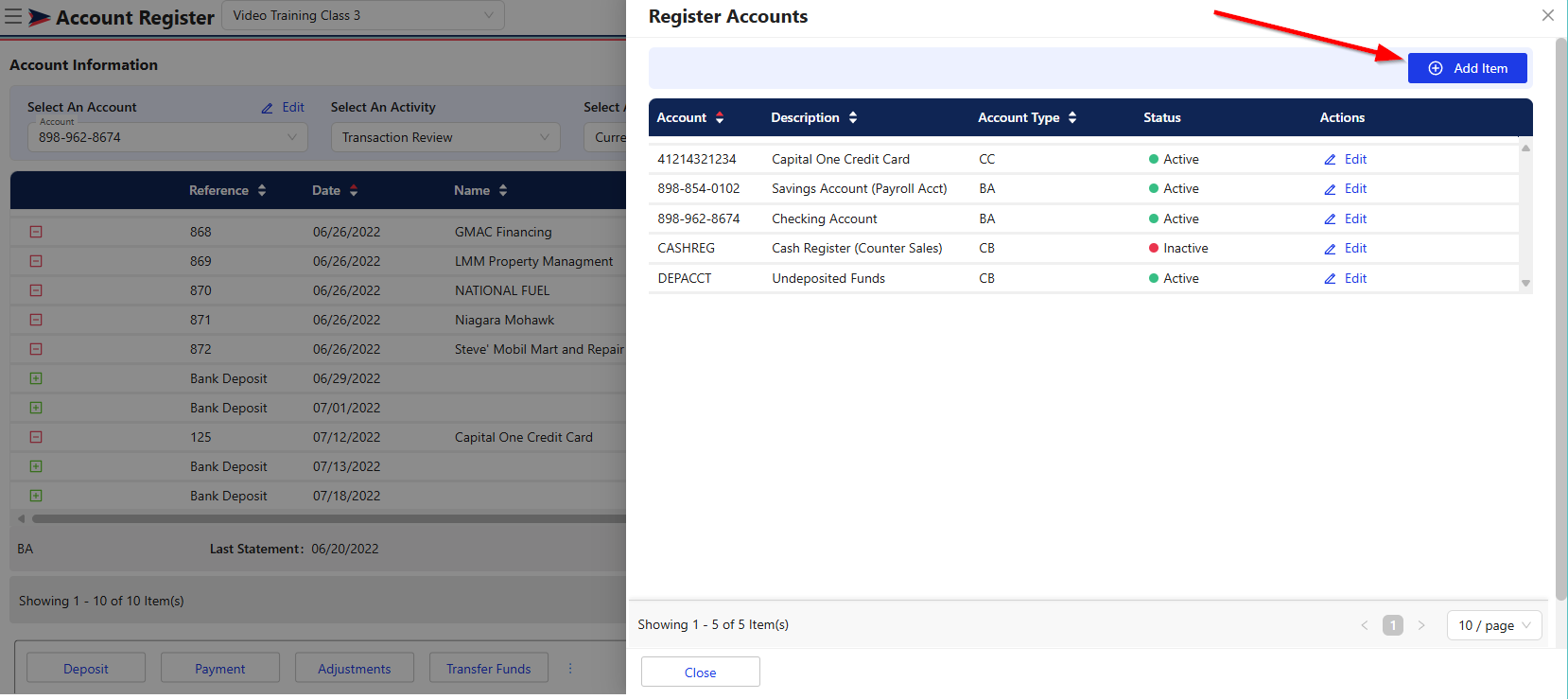Click the Close button at panel bottom
The image size is (1568, 699).
(x=701, y=673)
